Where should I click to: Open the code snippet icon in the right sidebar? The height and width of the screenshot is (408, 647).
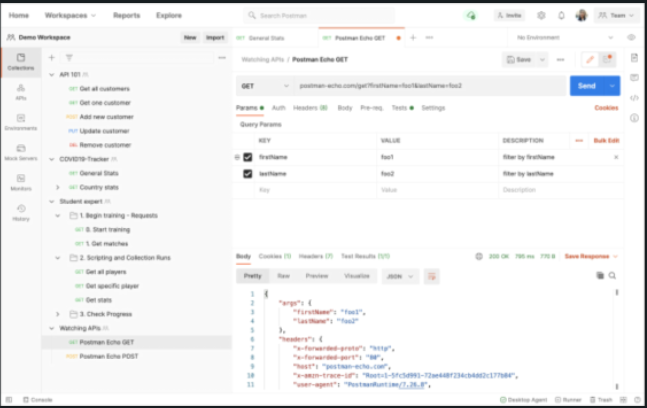click(x=634, y=98)
